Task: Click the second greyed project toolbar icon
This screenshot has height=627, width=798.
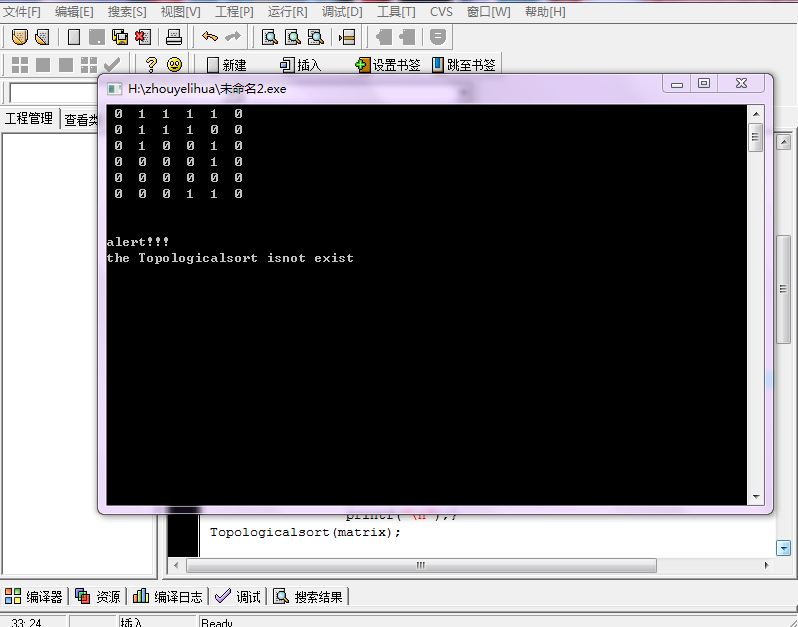Action: click(407, 37)
